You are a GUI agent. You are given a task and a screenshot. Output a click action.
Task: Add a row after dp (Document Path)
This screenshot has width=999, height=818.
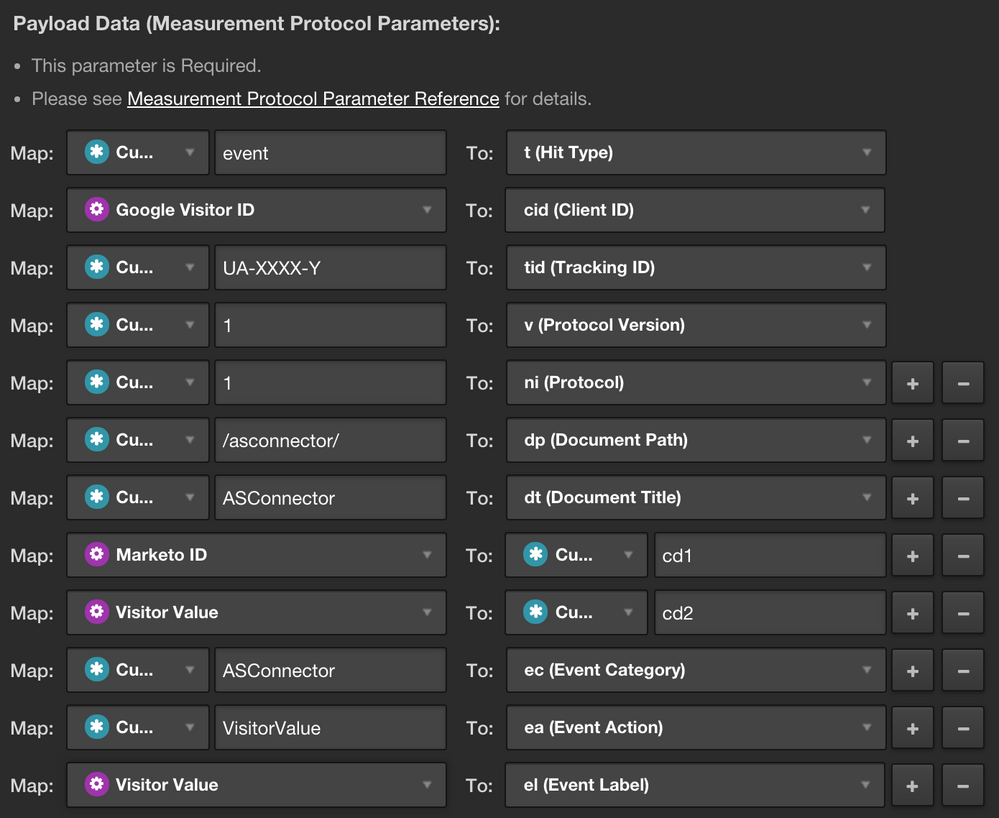[912, 441]
